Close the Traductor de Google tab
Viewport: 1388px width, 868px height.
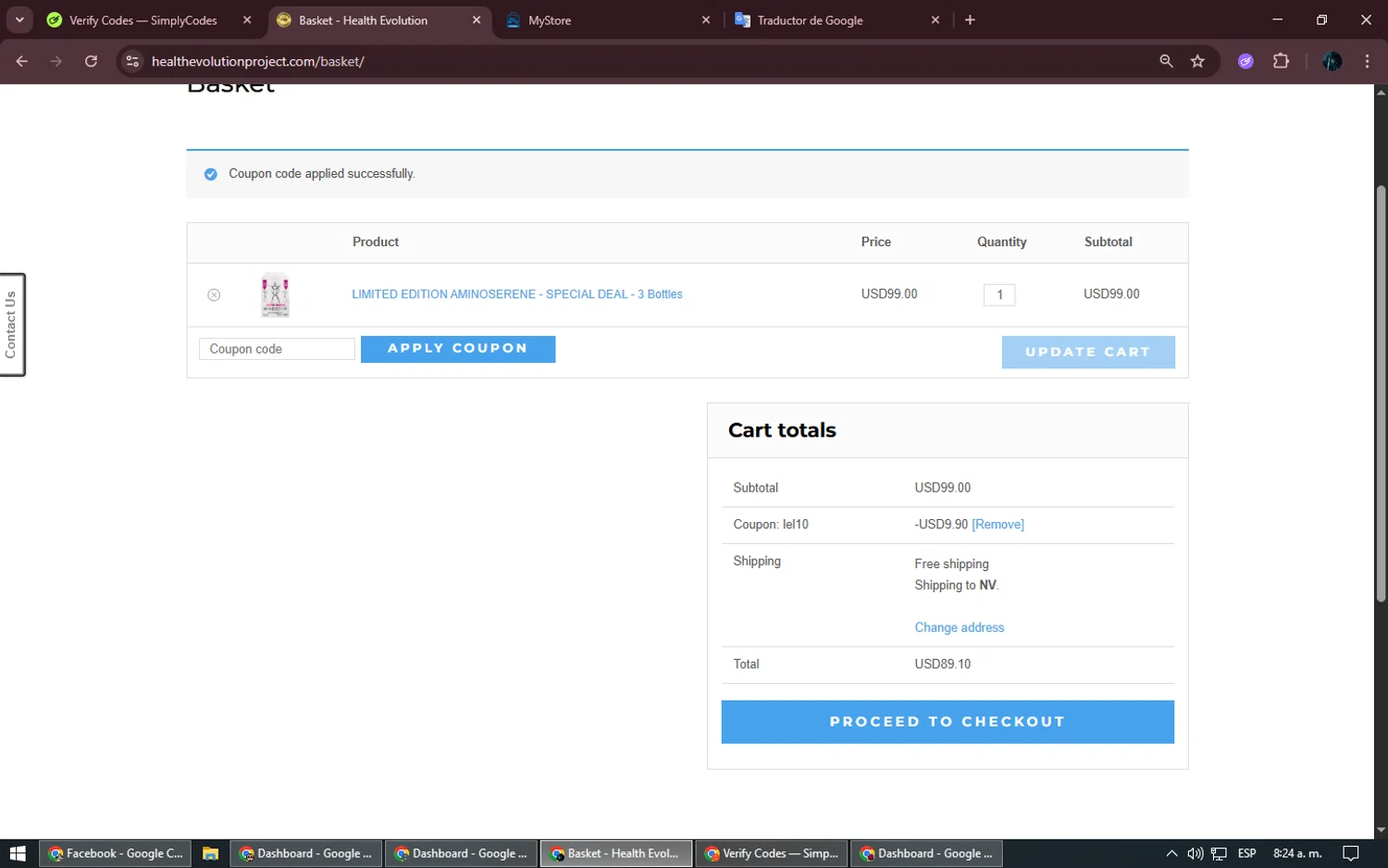click(936, 20)
